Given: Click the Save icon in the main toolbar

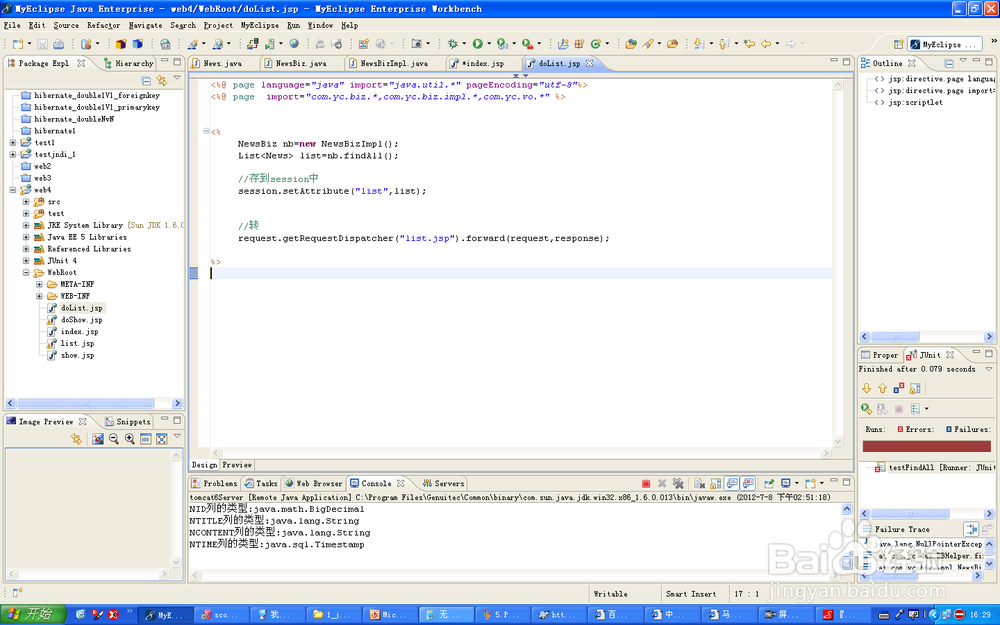Looking at the screenshot, I should pos(42,44).
